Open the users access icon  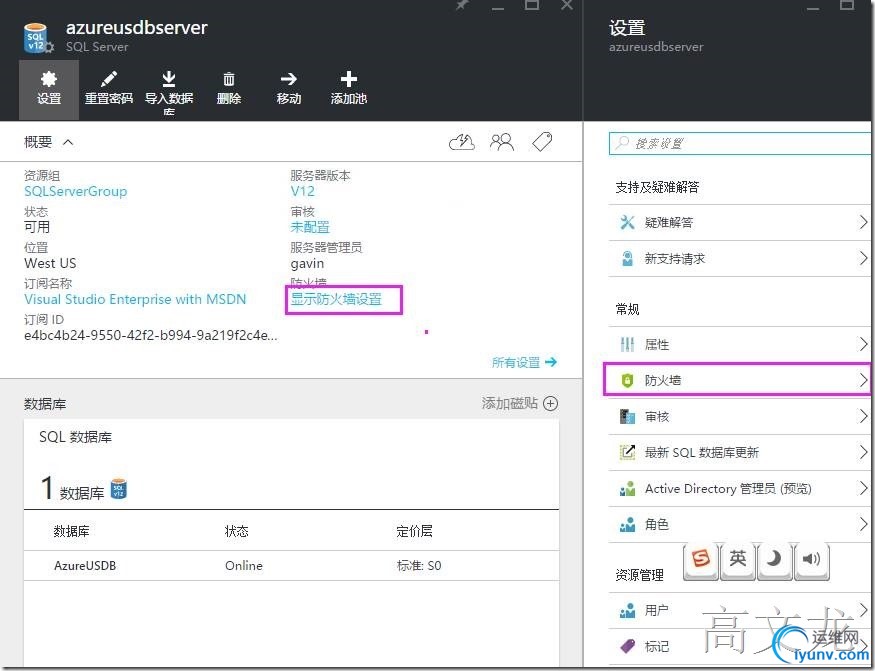pyautogui.click(x=502, y=142)
